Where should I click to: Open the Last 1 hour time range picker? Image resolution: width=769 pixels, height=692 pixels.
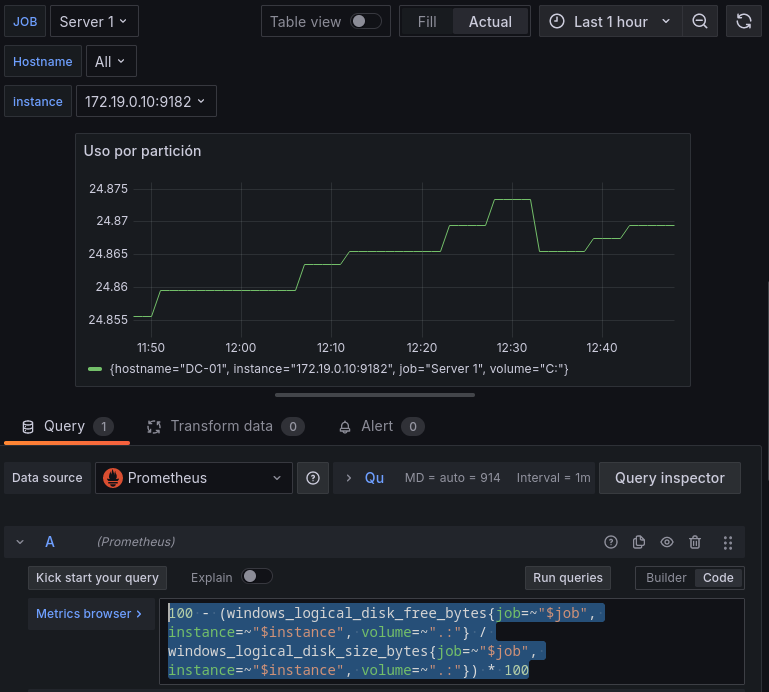pyautogui.click(x=610, y=22)
